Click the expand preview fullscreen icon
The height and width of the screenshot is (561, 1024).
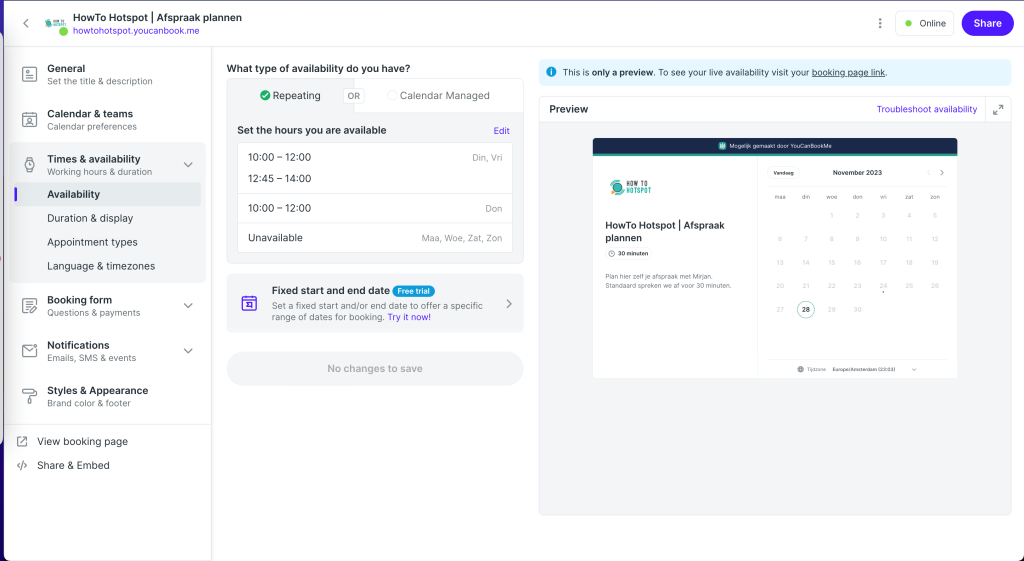998,110
